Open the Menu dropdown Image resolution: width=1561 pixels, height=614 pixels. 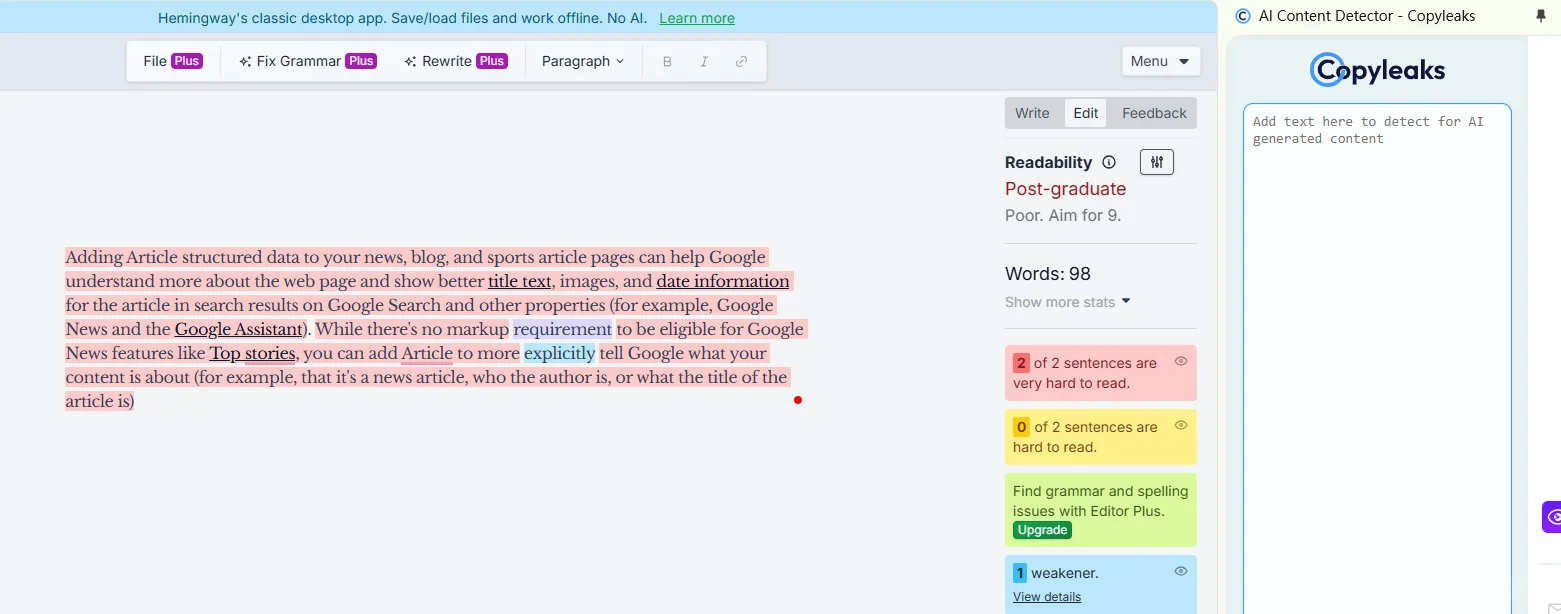pyautogui.click(x=1160, y=61)
